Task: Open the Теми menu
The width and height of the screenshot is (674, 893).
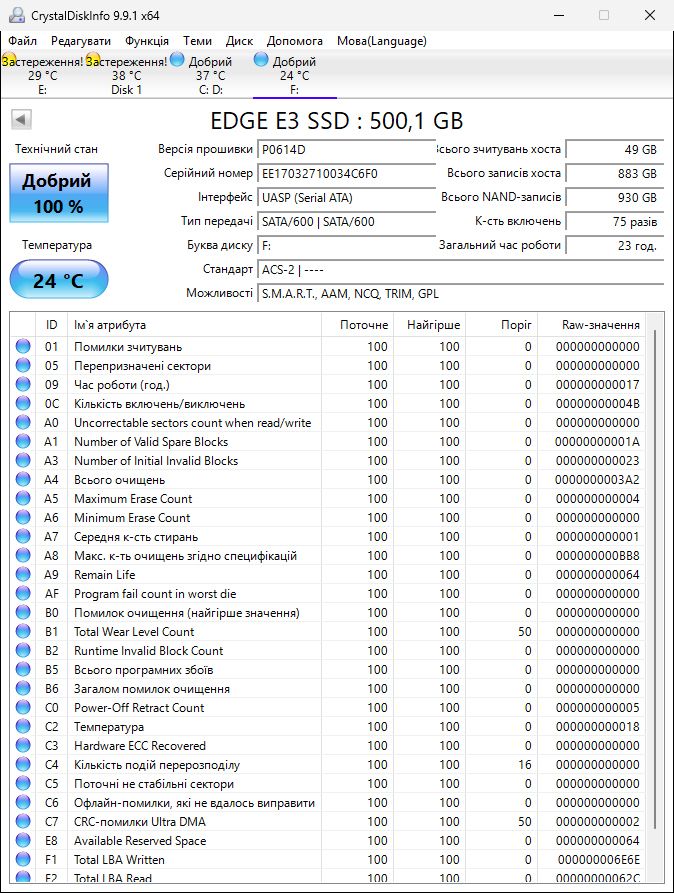Action: click(197, 41)
